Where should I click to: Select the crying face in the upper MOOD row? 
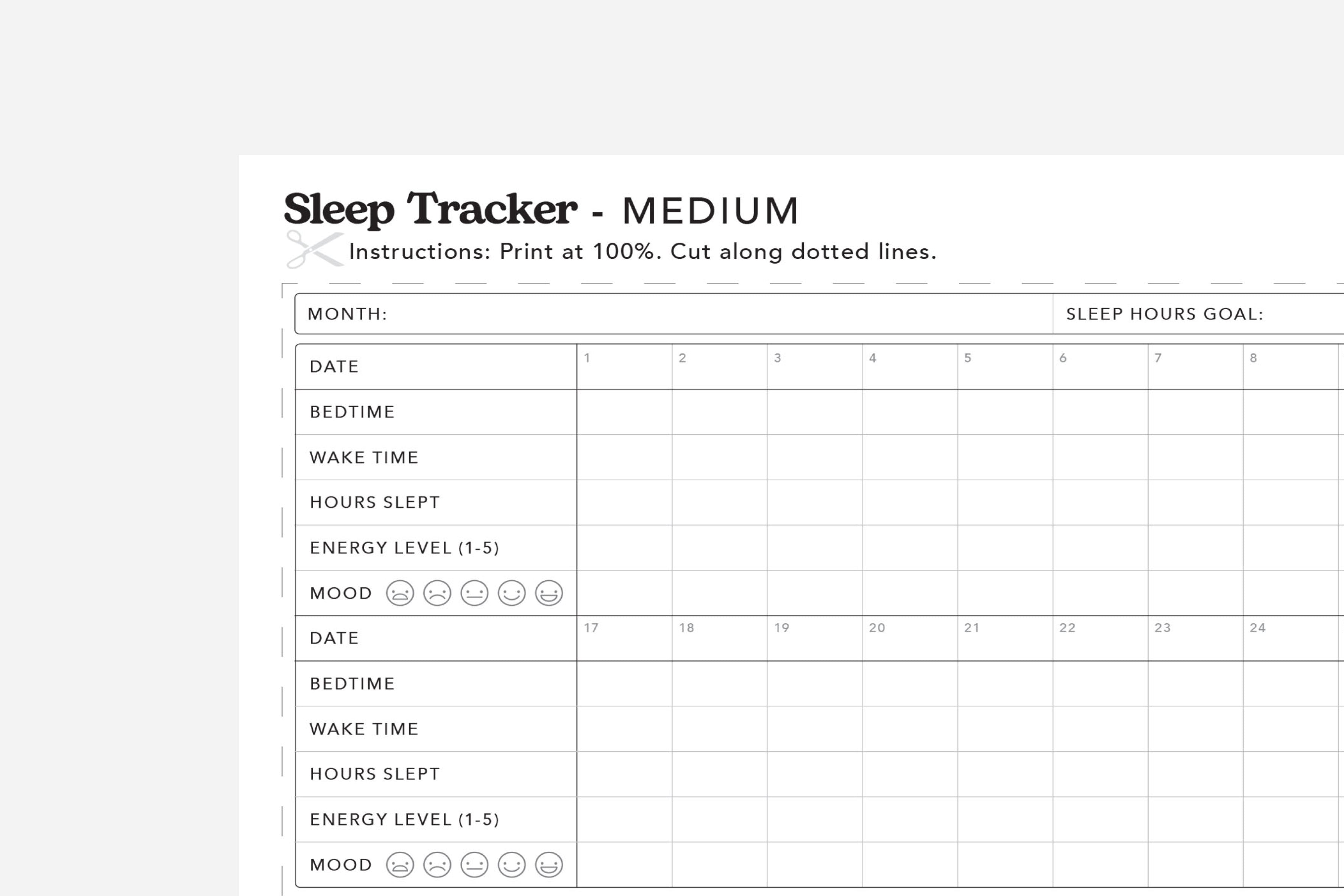400,592
